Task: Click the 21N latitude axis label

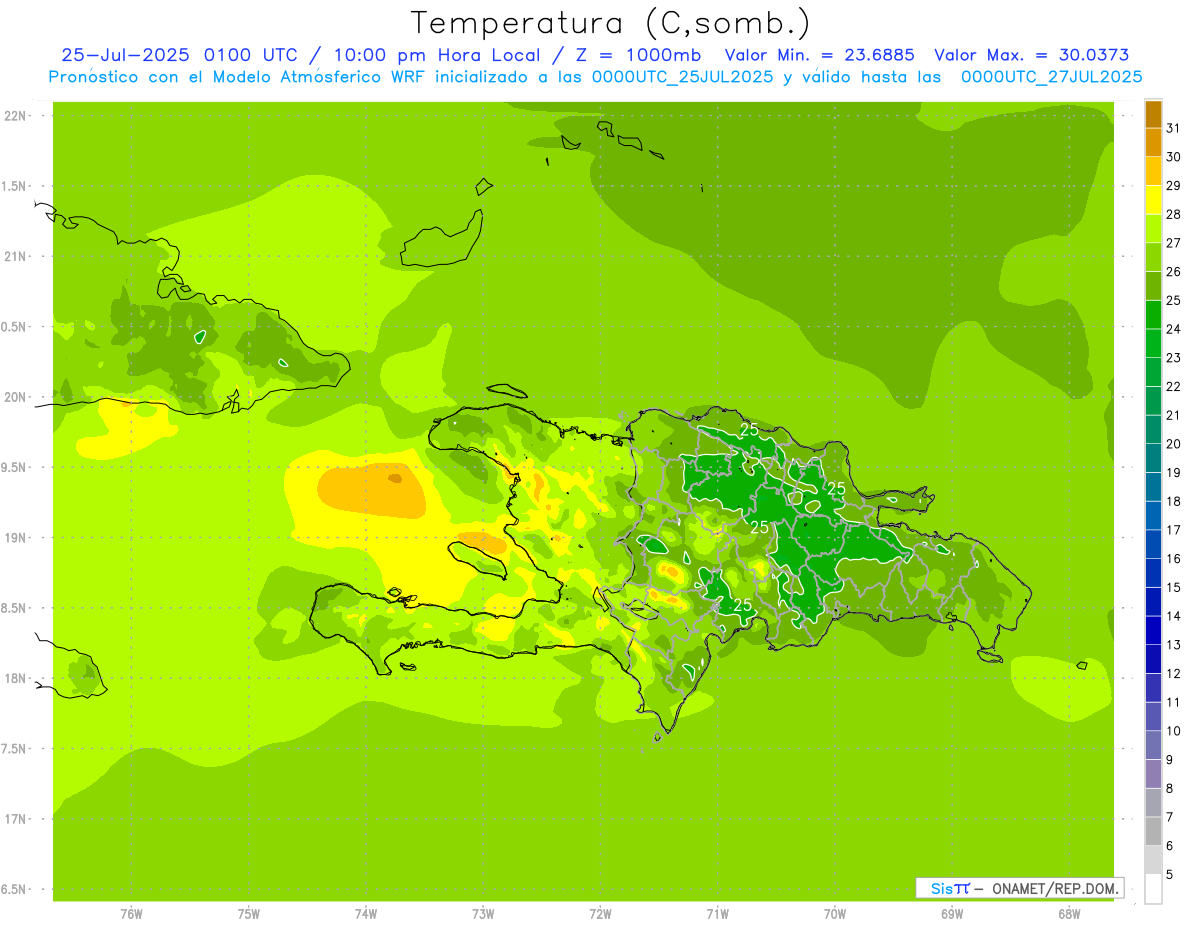Action: 15,256
